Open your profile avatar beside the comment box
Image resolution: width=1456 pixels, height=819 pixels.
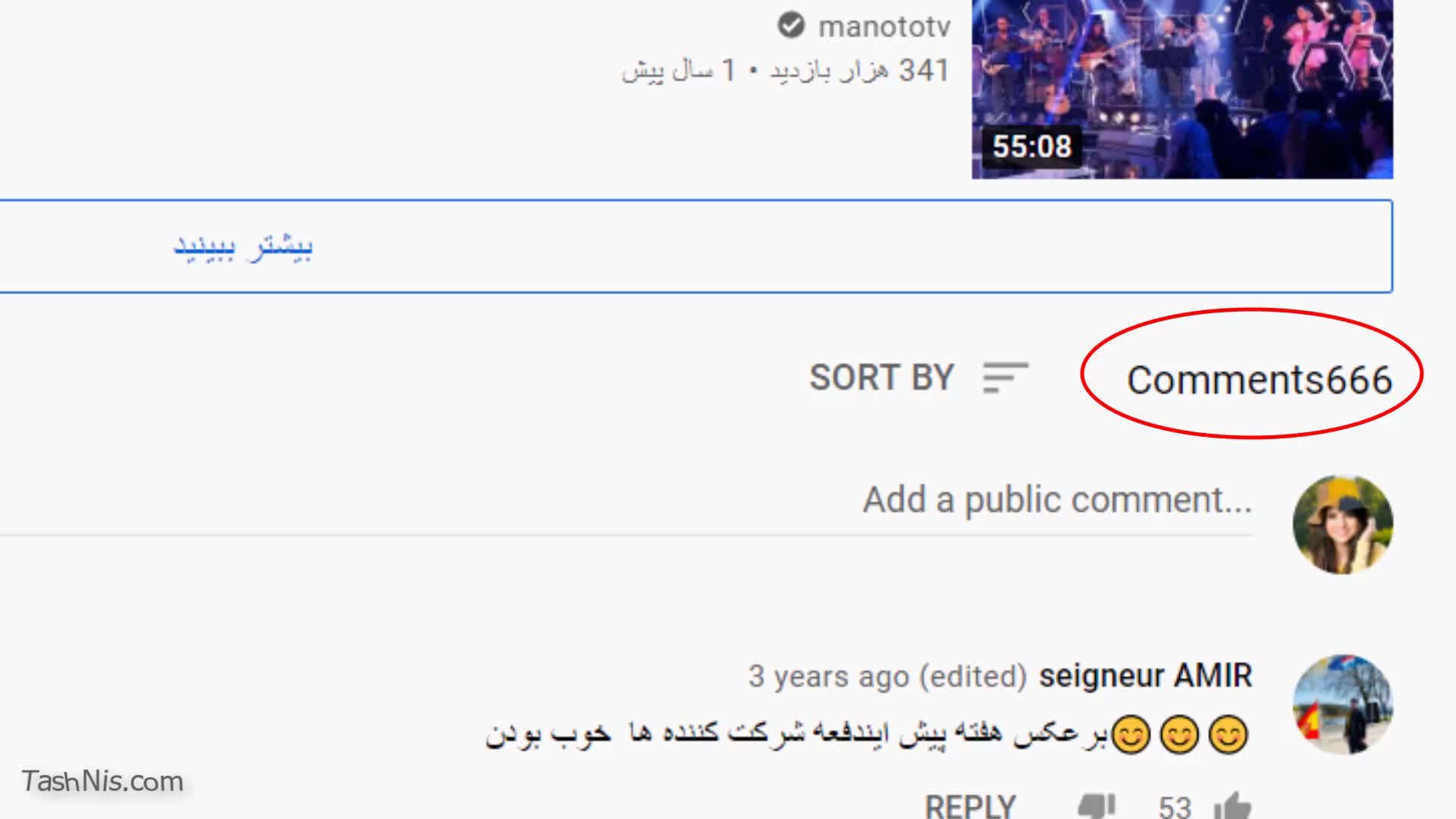click(x=1342, y=524)
